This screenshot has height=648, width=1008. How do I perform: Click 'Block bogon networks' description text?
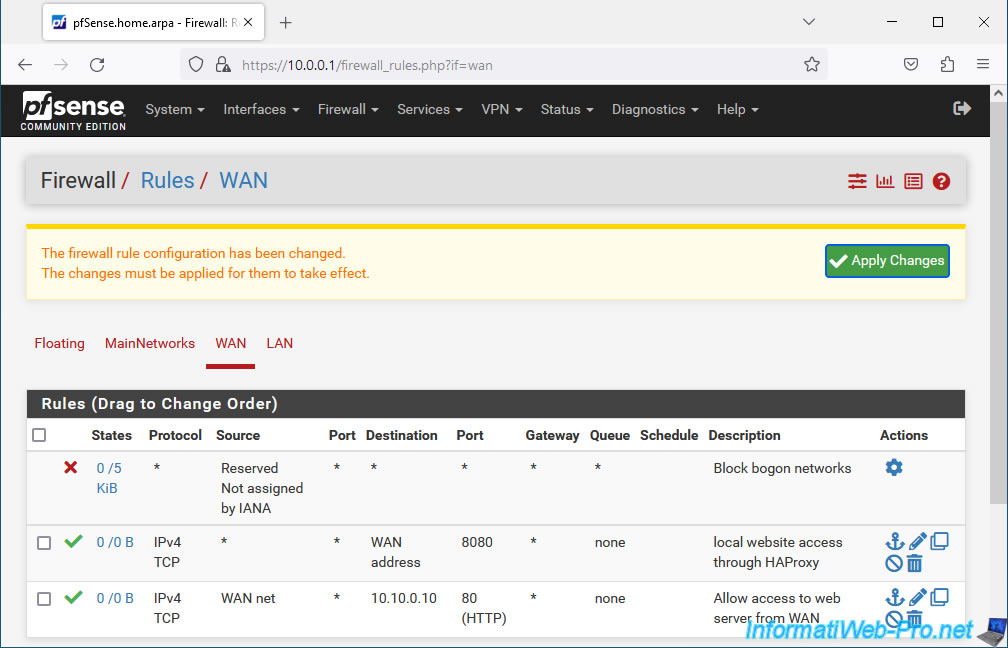click(x=782, y=468)
